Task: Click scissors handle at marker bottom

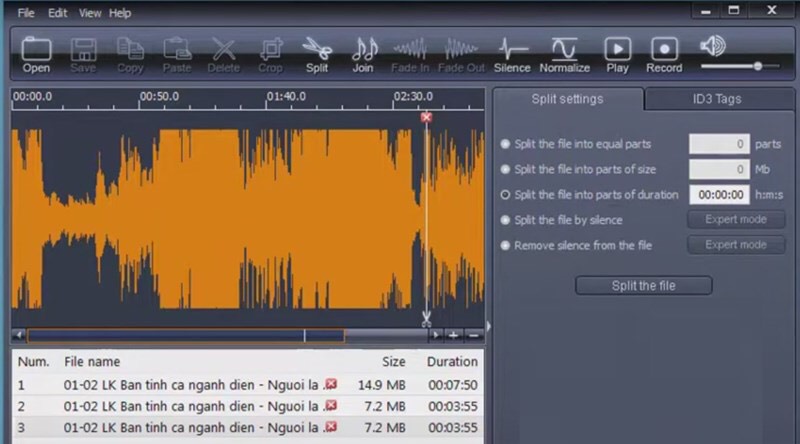Action: [427, 319]
